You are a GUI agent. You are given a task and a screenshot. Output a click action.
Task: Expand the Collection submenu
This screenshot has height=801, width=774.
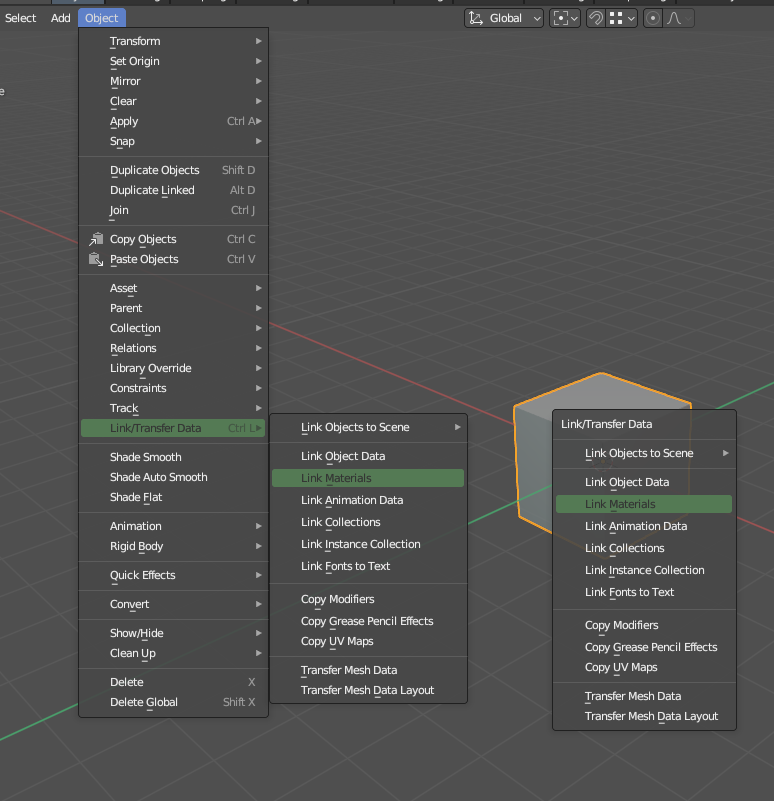pyautogui.click(x=173, y=328)
